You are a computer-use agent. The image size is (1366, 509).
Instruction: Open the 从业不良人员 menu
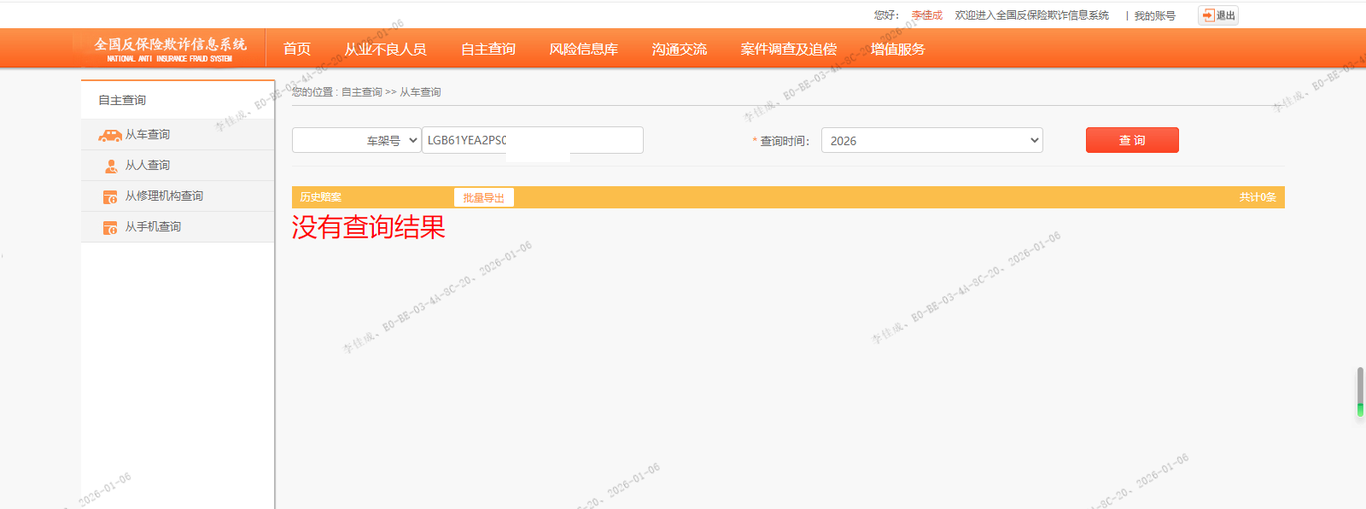point(385,49)
